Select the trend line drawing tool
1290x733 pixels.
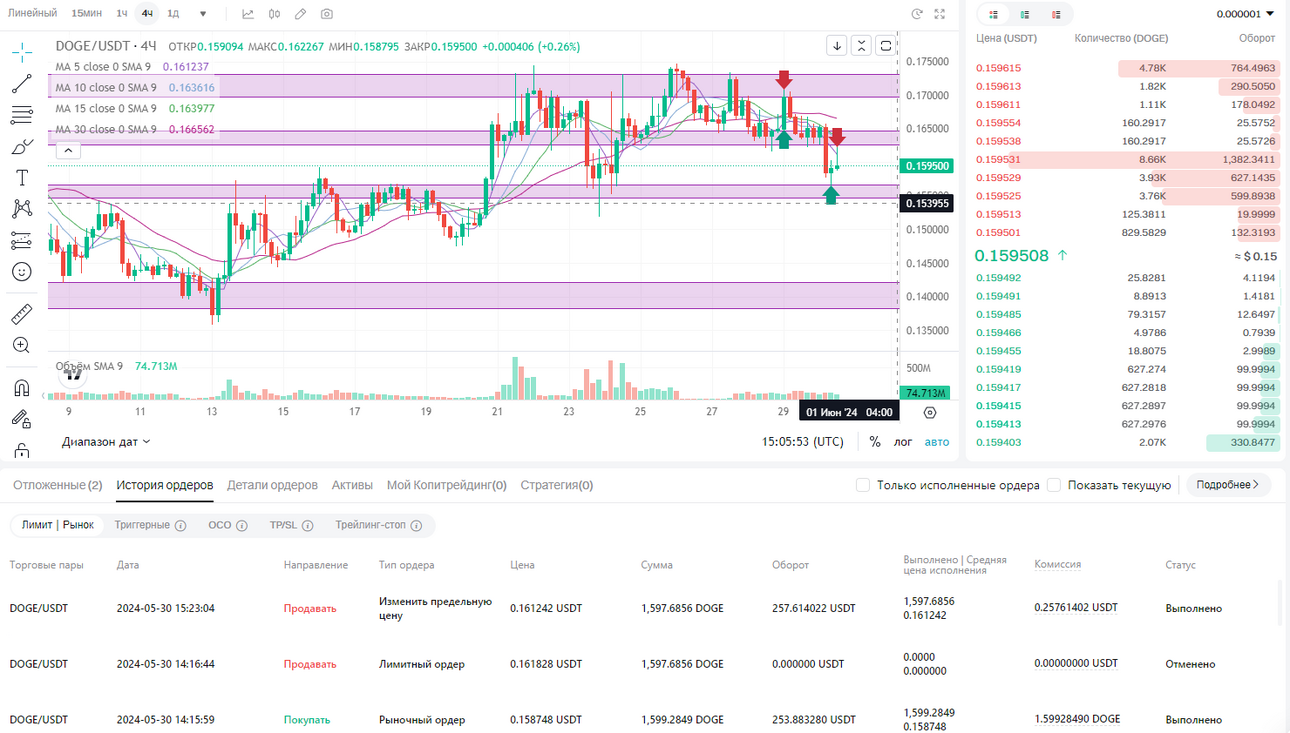(21, 84)
